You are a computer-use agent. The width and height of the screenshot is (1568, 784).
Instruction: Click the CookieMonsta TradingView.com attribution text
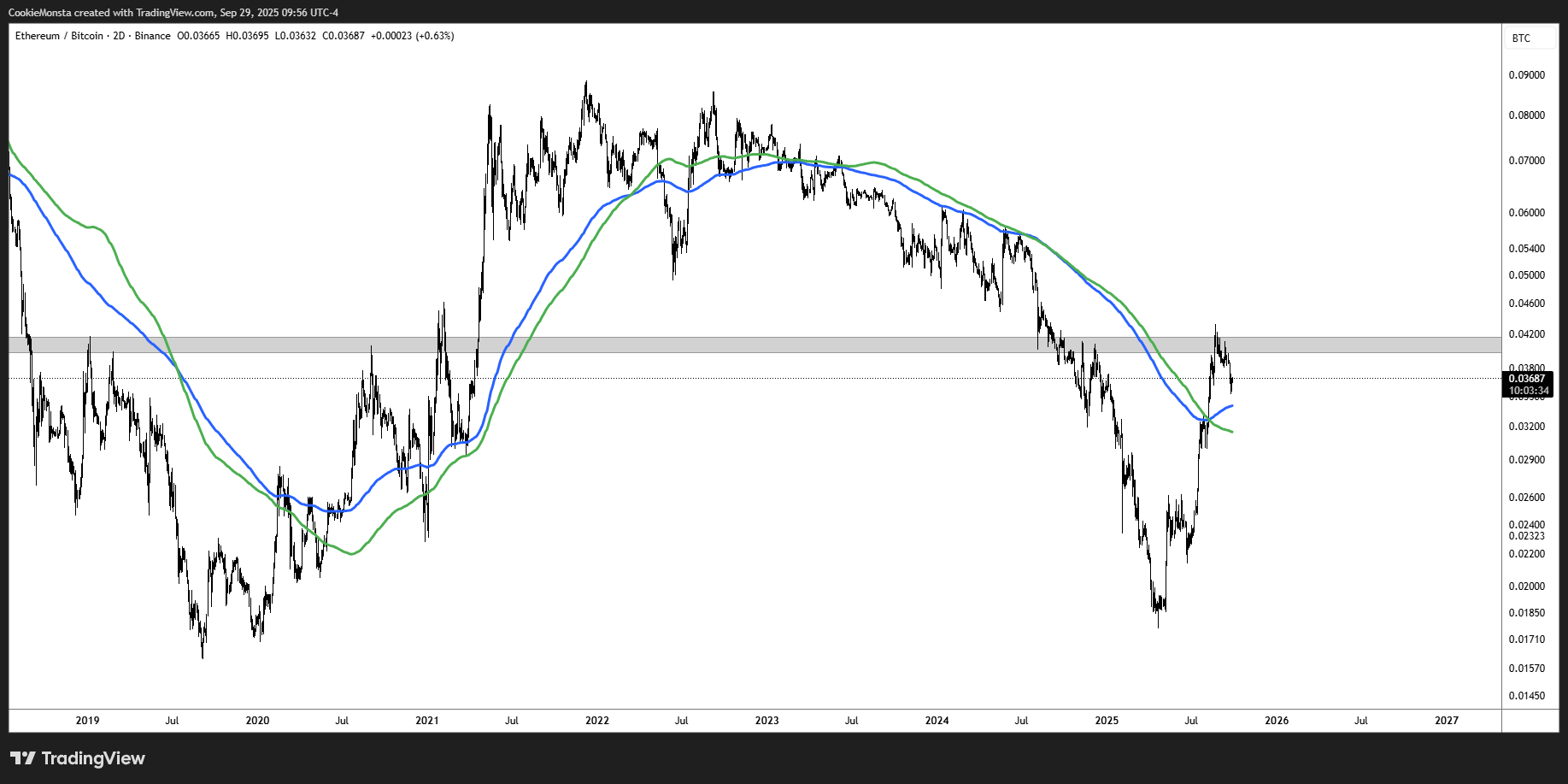173,13
